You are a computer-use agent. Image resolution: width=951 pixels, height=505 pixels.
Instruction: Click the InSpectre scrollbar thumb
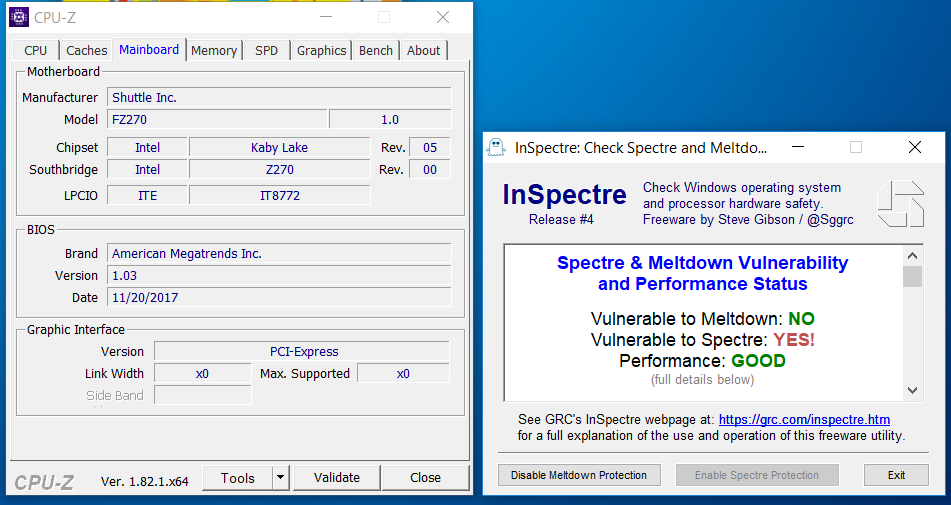(x=913, y=276)
